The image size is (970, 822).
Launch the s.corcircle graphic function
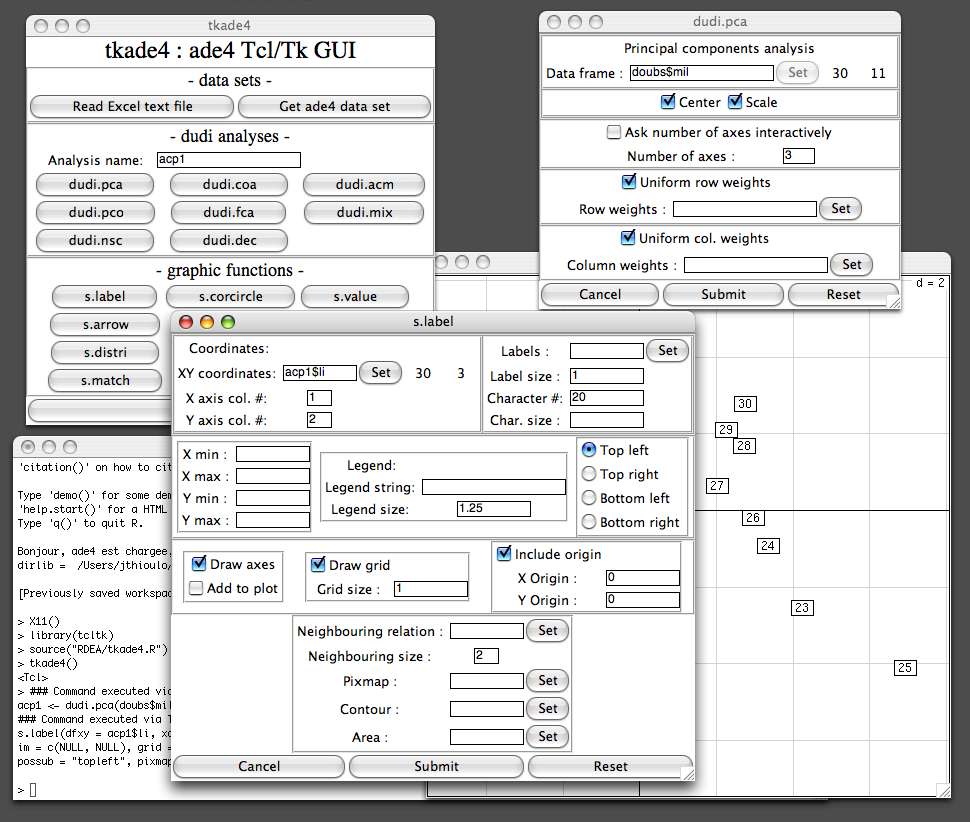(230, 297)
